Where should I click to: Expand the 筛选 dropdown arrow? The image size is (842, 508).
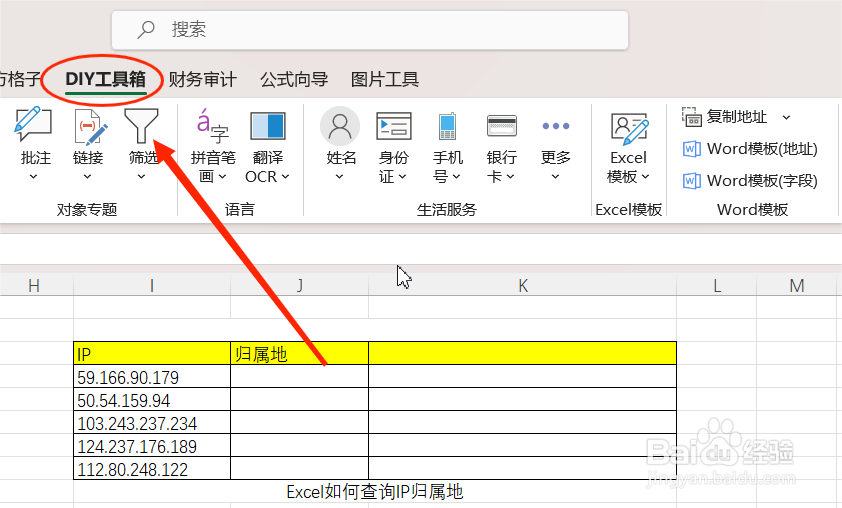[141, 177]
